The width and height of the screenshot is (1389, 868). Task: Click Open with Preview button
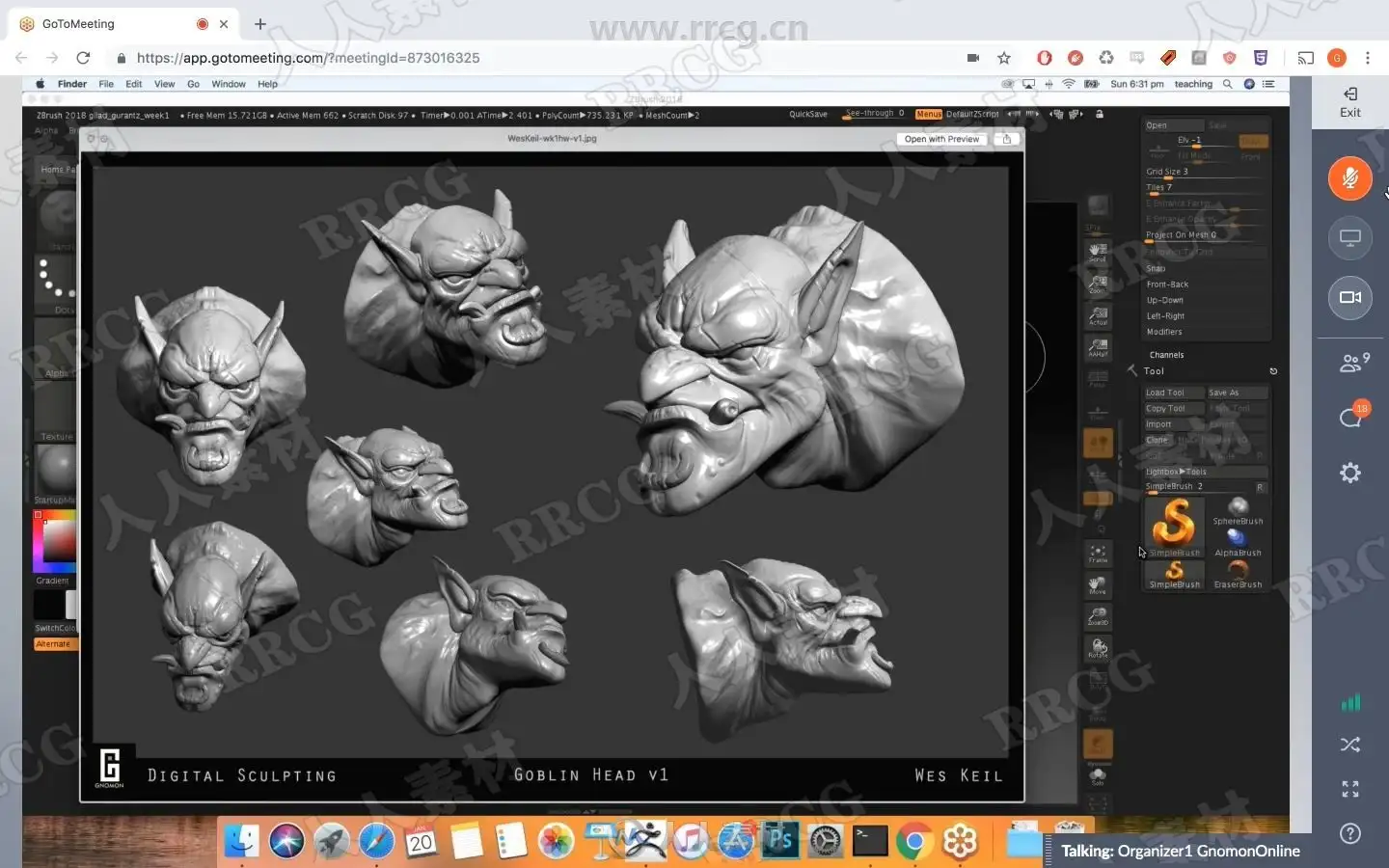point(941,139)
